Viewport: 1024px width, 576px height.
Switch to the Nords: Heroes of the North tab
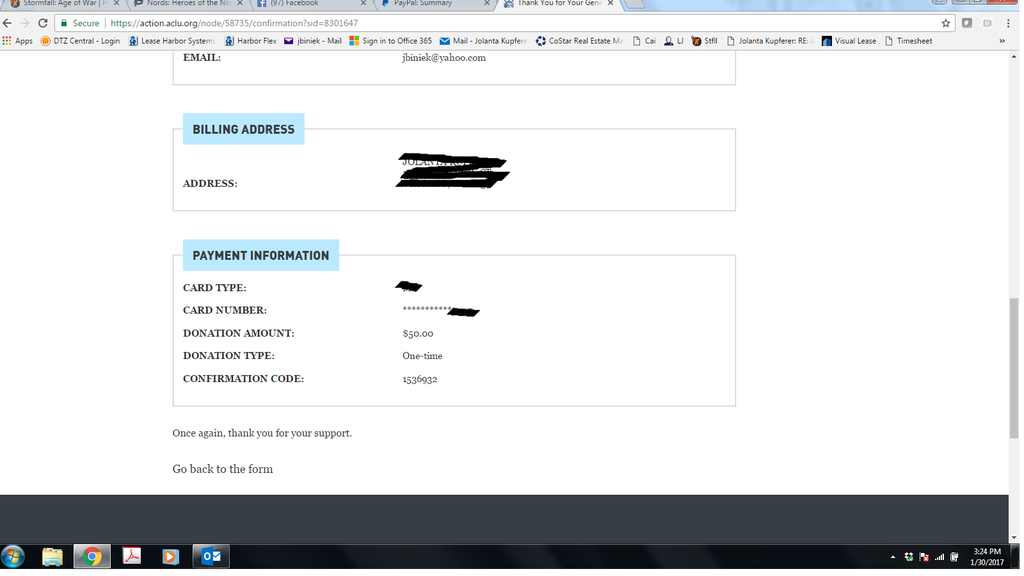pos(182,4)
